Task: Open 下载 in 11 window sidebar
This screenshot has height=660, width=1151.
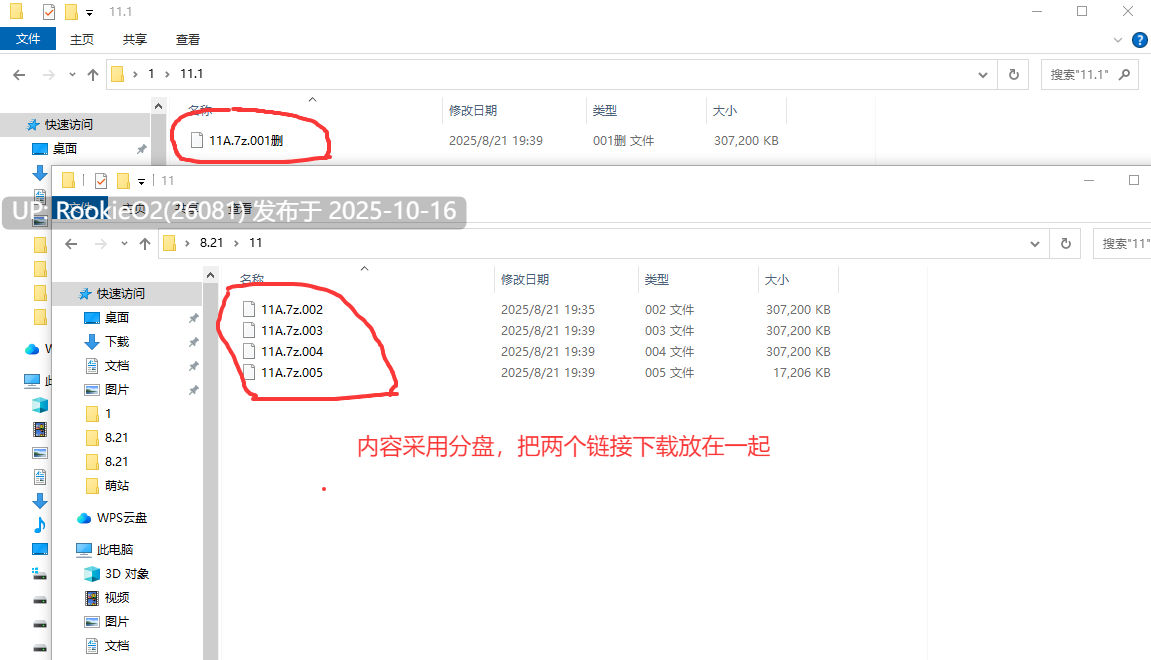Action: click(x=117, y=341)
